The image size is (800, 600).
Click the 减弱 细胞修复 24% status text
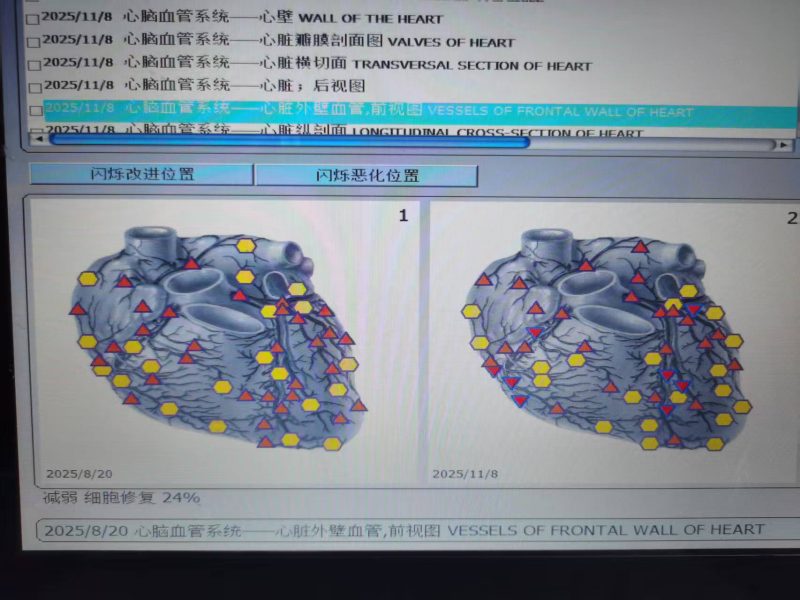[121, 498]
